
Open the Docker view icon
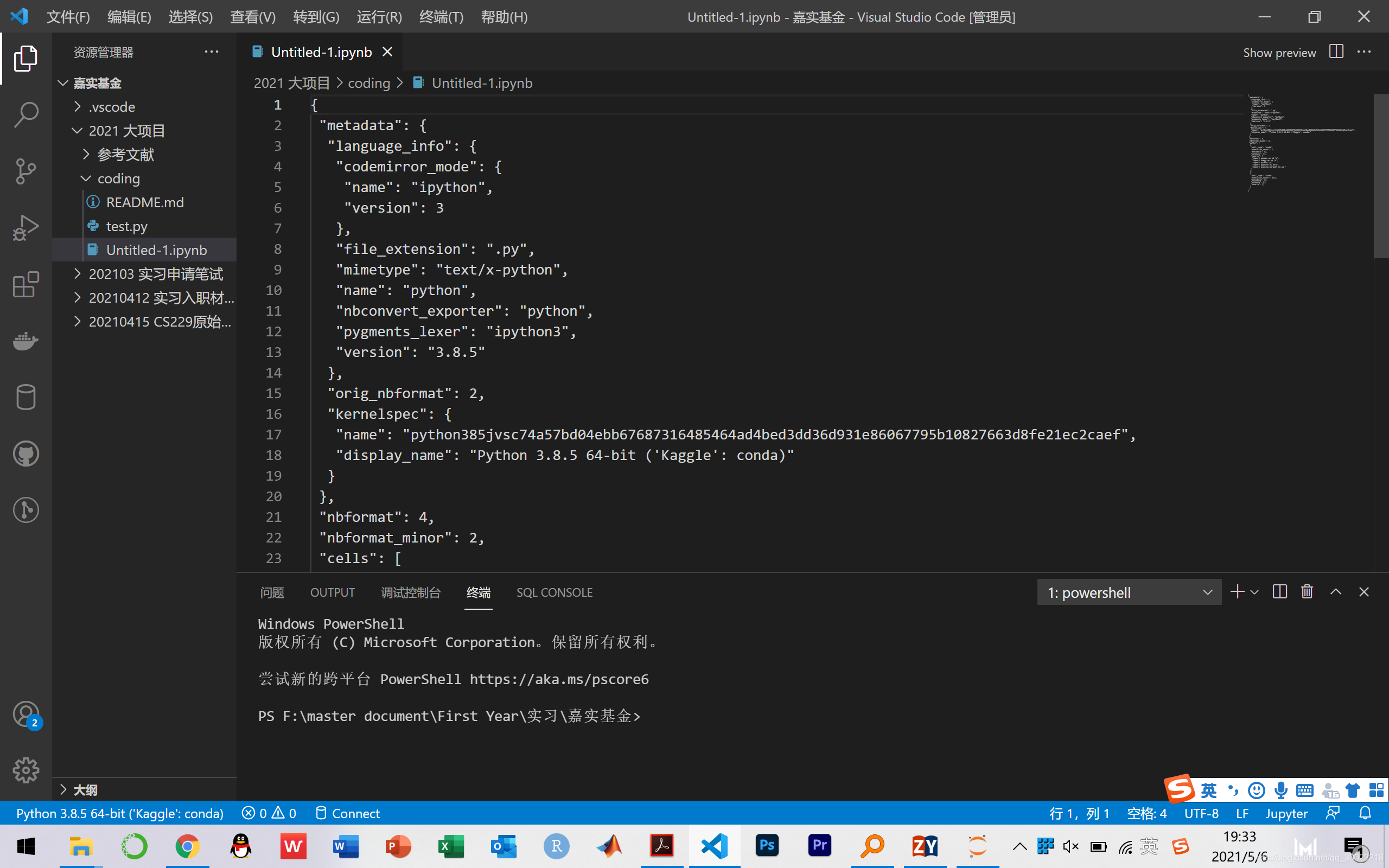pyautogui.click(x=26, y=341)
